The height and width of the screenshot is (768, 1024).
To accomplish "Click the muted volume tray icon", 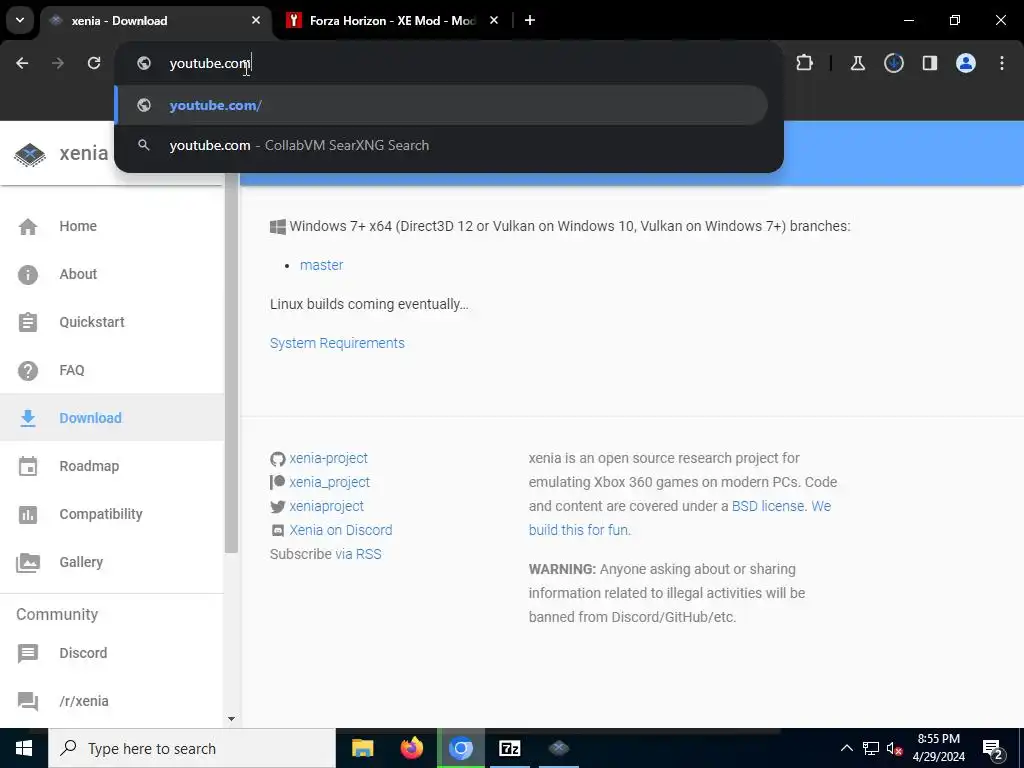I will tap(895, 748).
